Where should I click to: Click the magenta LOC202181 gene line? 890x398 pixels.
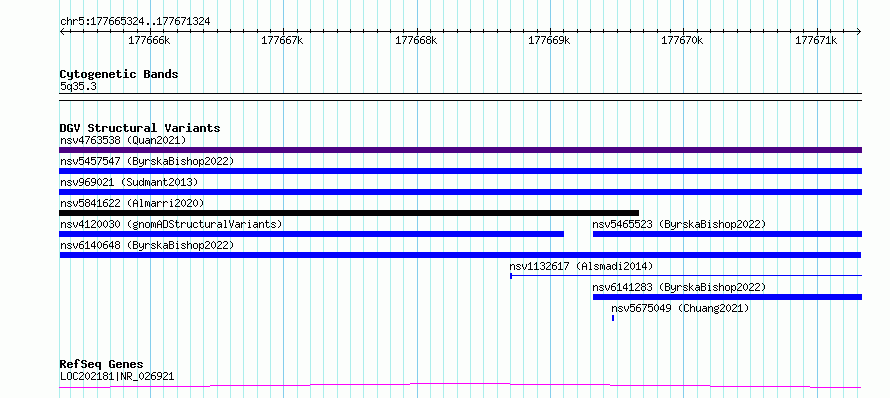click(x=460, y=386)
